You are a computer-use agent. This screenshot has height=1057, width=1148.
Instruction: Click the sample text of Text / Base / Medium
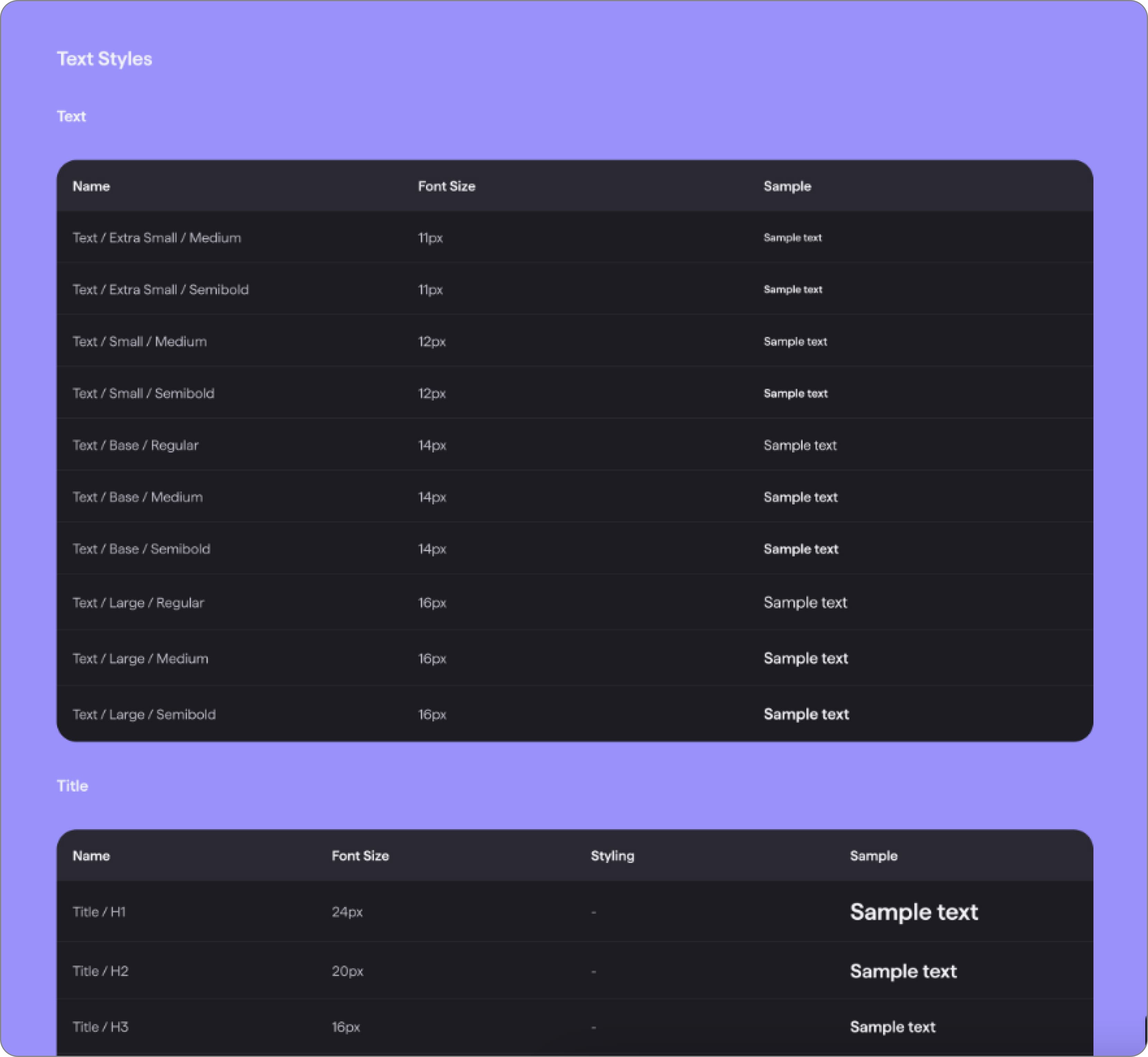[800, 497]
